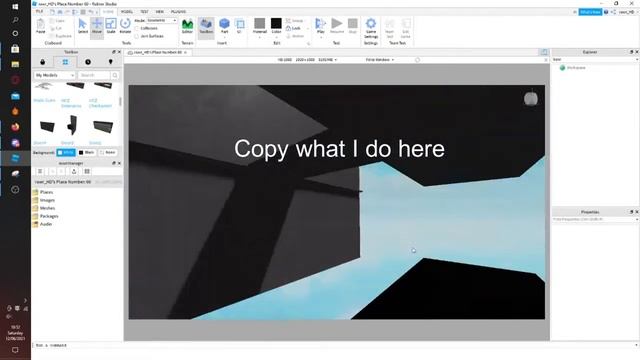Select Black toolbox background option
The image size is (640, 360).
87,153
